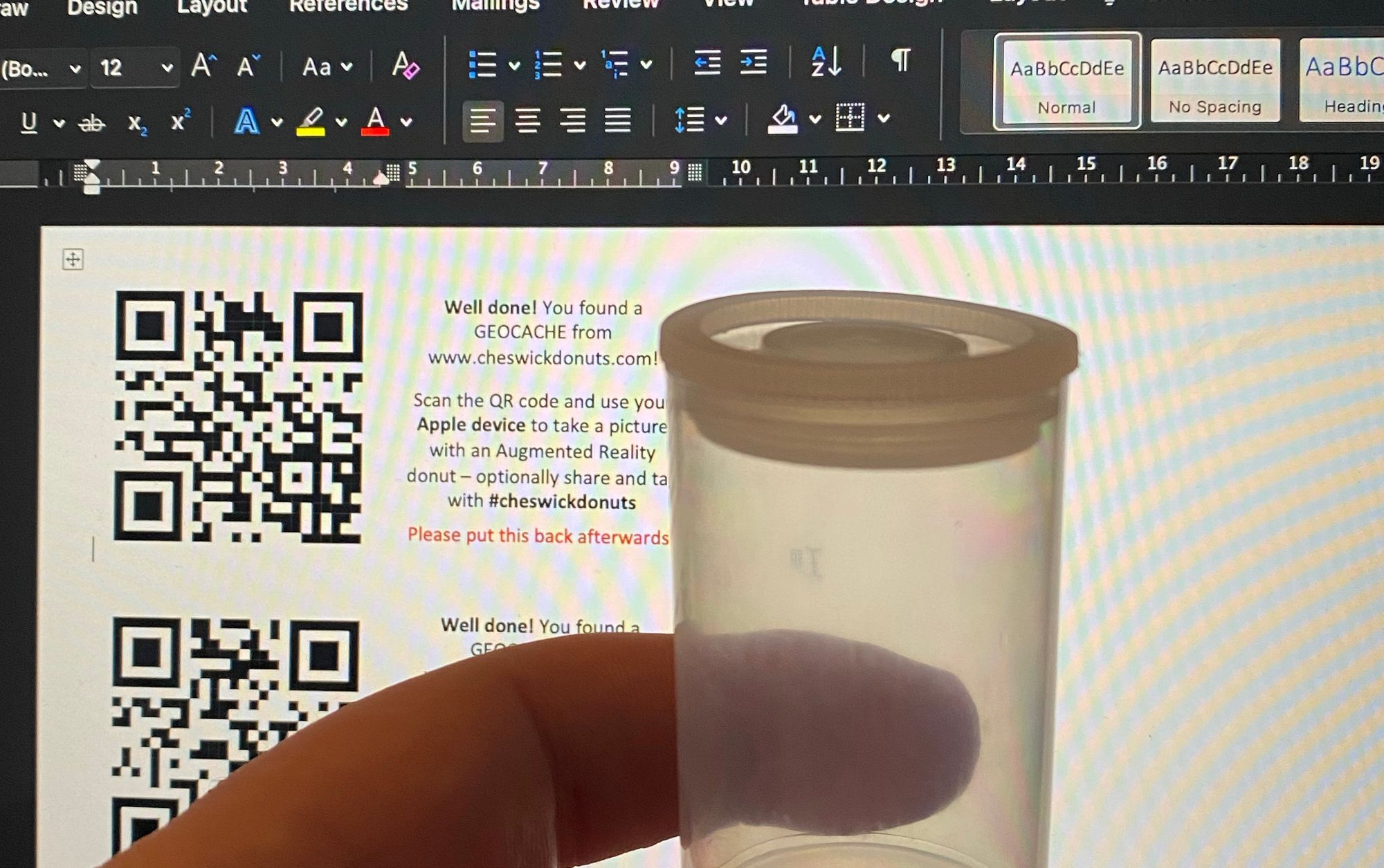Sort the selection A to Z
The width and height of the screenshot is (1384, 868).
[x=826, y=62]
